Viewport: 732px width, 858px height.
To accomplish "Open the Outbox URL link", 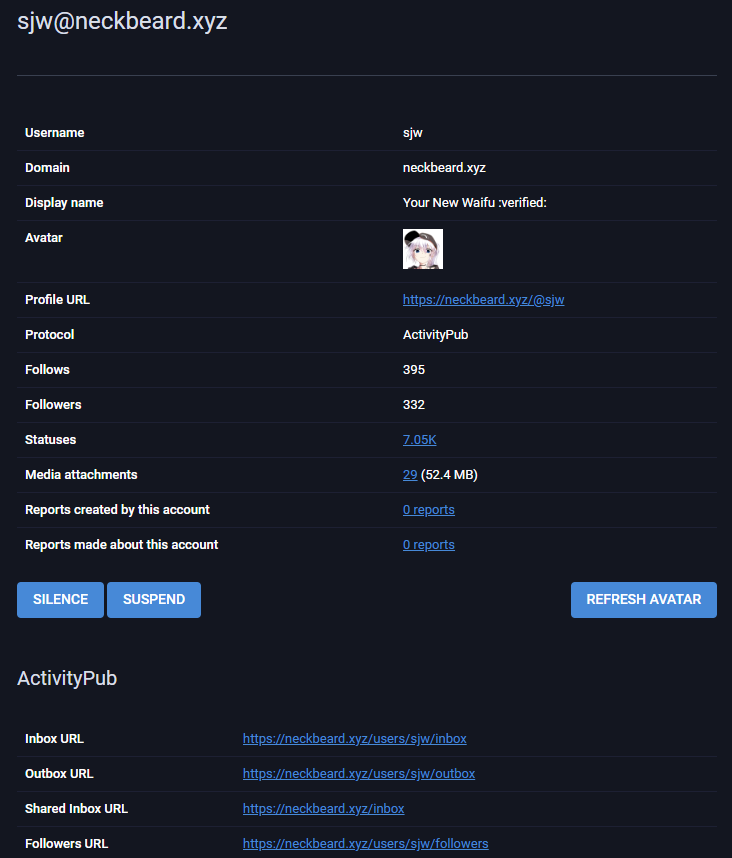I will click(x=359, y=774).
